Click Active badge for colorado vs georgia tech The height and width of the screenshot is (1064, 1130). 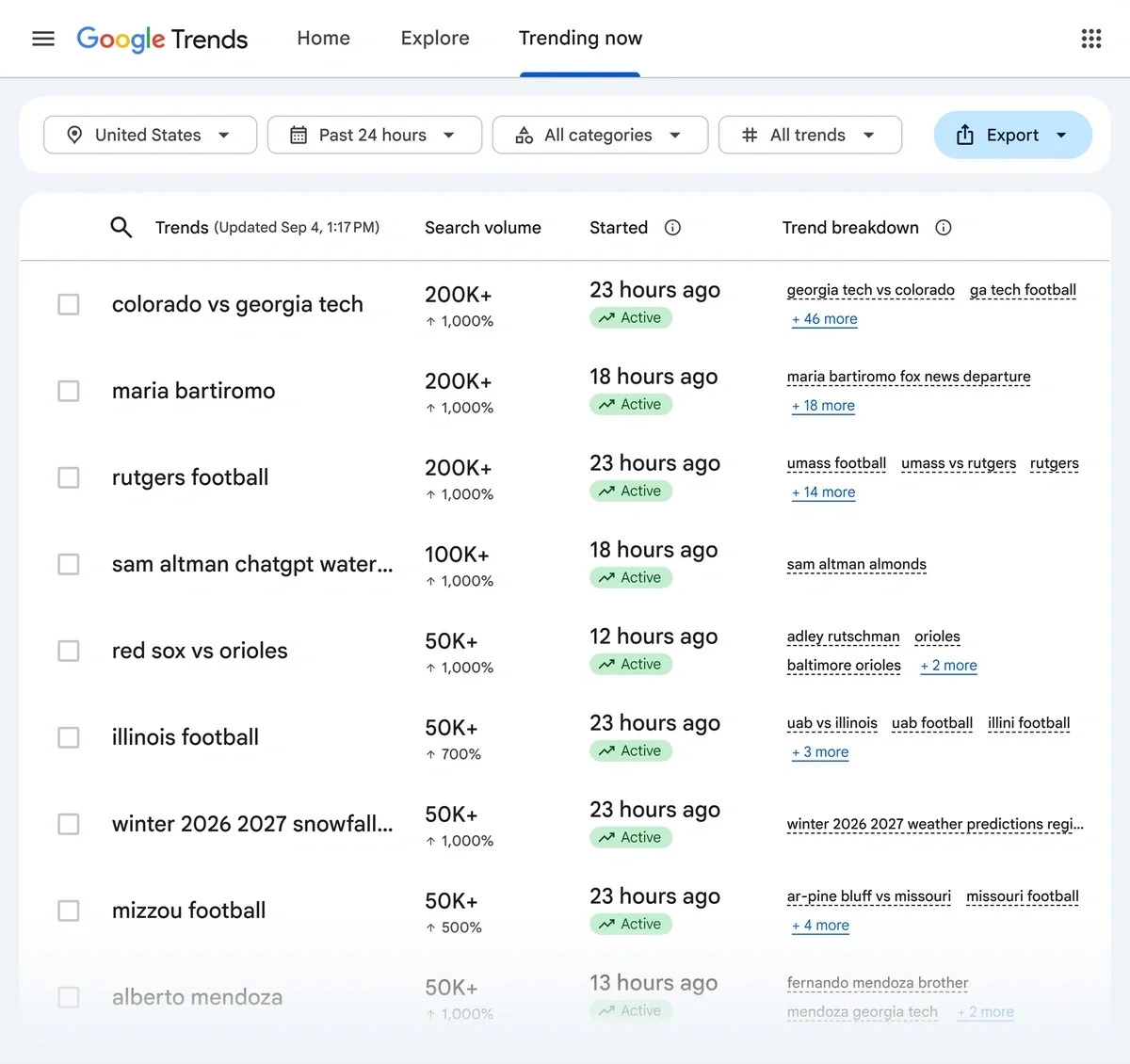[631, 318]
